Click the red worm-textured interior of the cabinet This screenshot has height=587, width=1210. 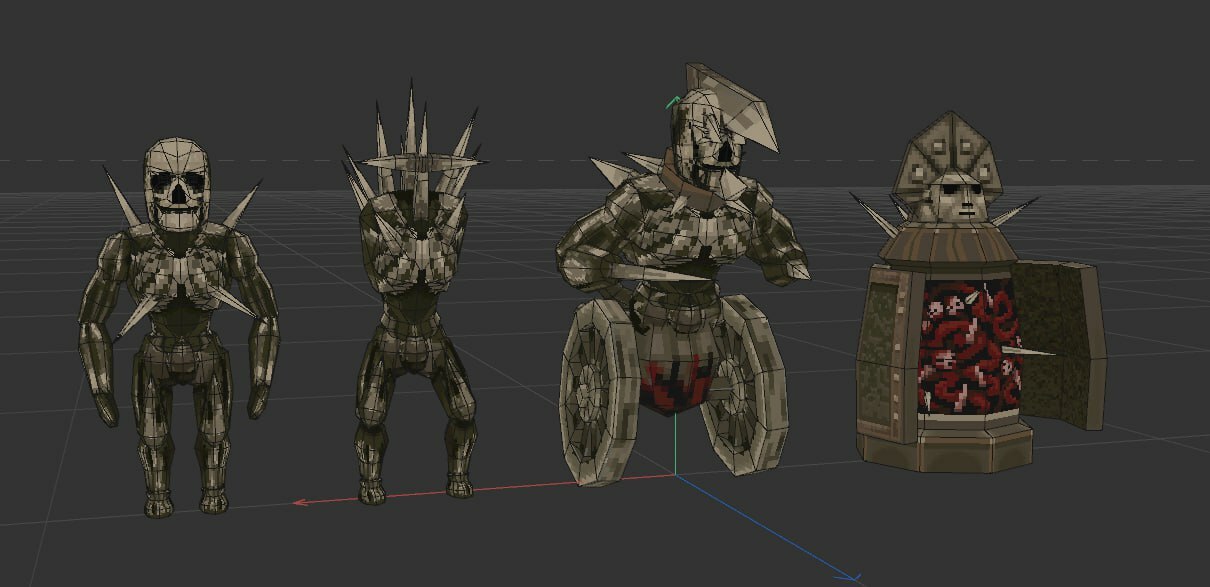click(965, 347)
